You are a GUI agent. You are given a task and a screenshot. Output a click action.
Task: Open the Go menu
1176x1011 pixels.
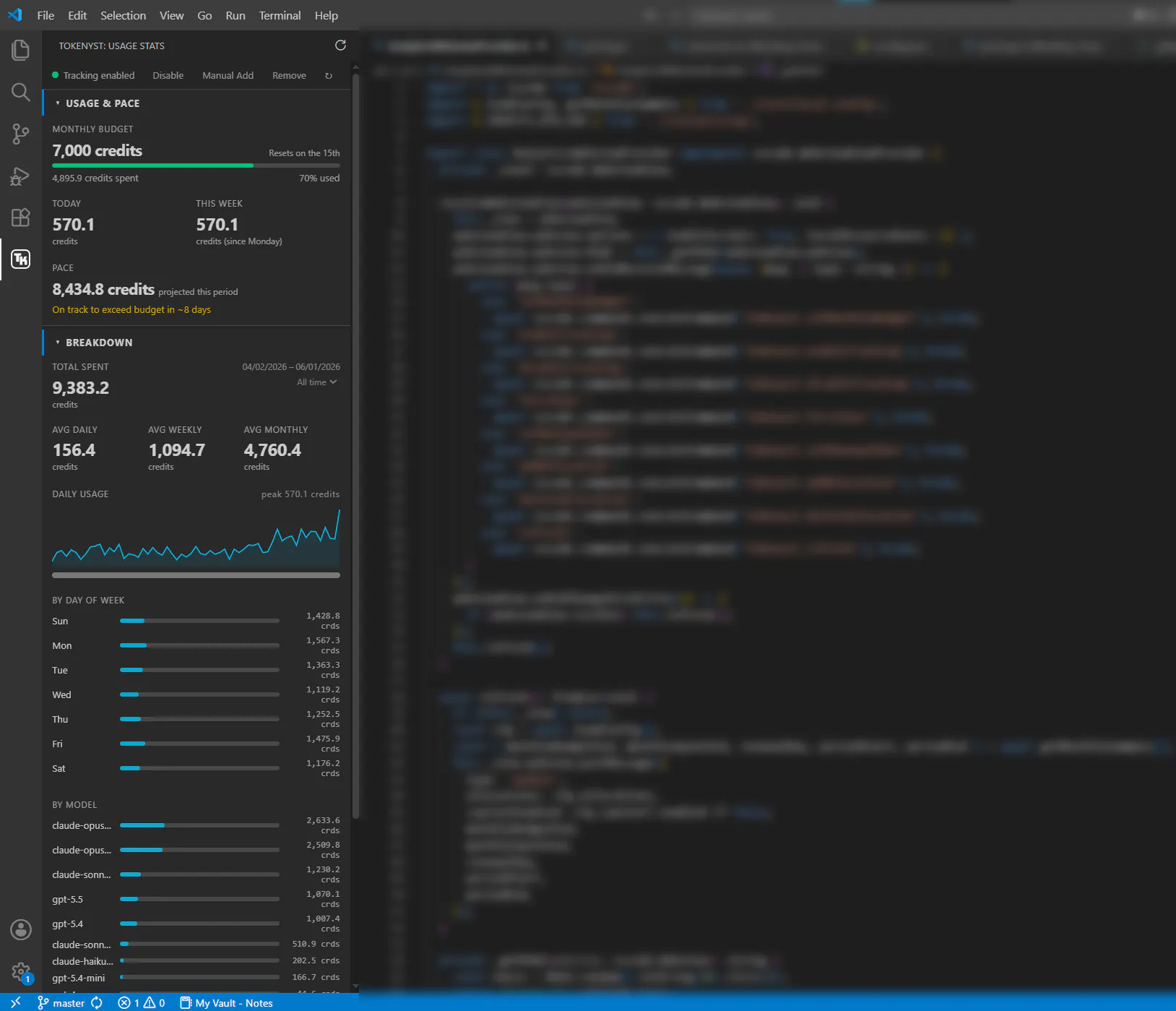[204, 15]
